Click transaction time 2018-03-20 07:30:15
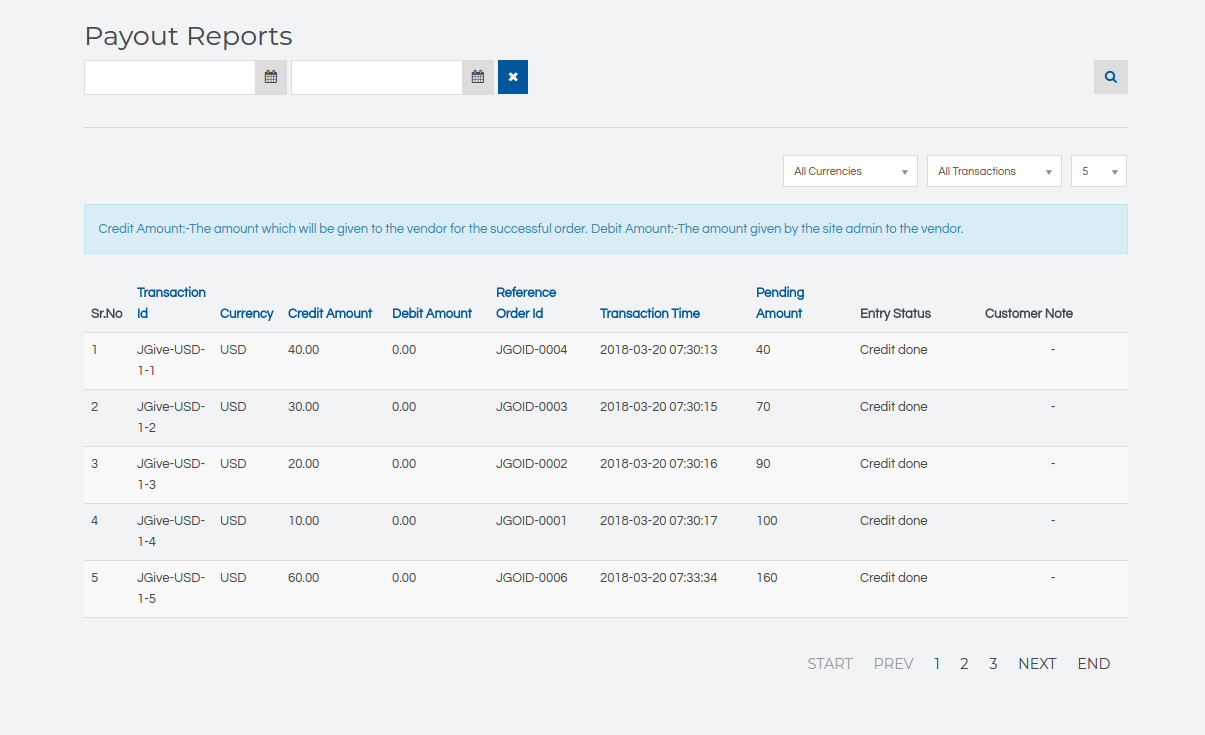1205x735 pixels. [x=659, y=407]
